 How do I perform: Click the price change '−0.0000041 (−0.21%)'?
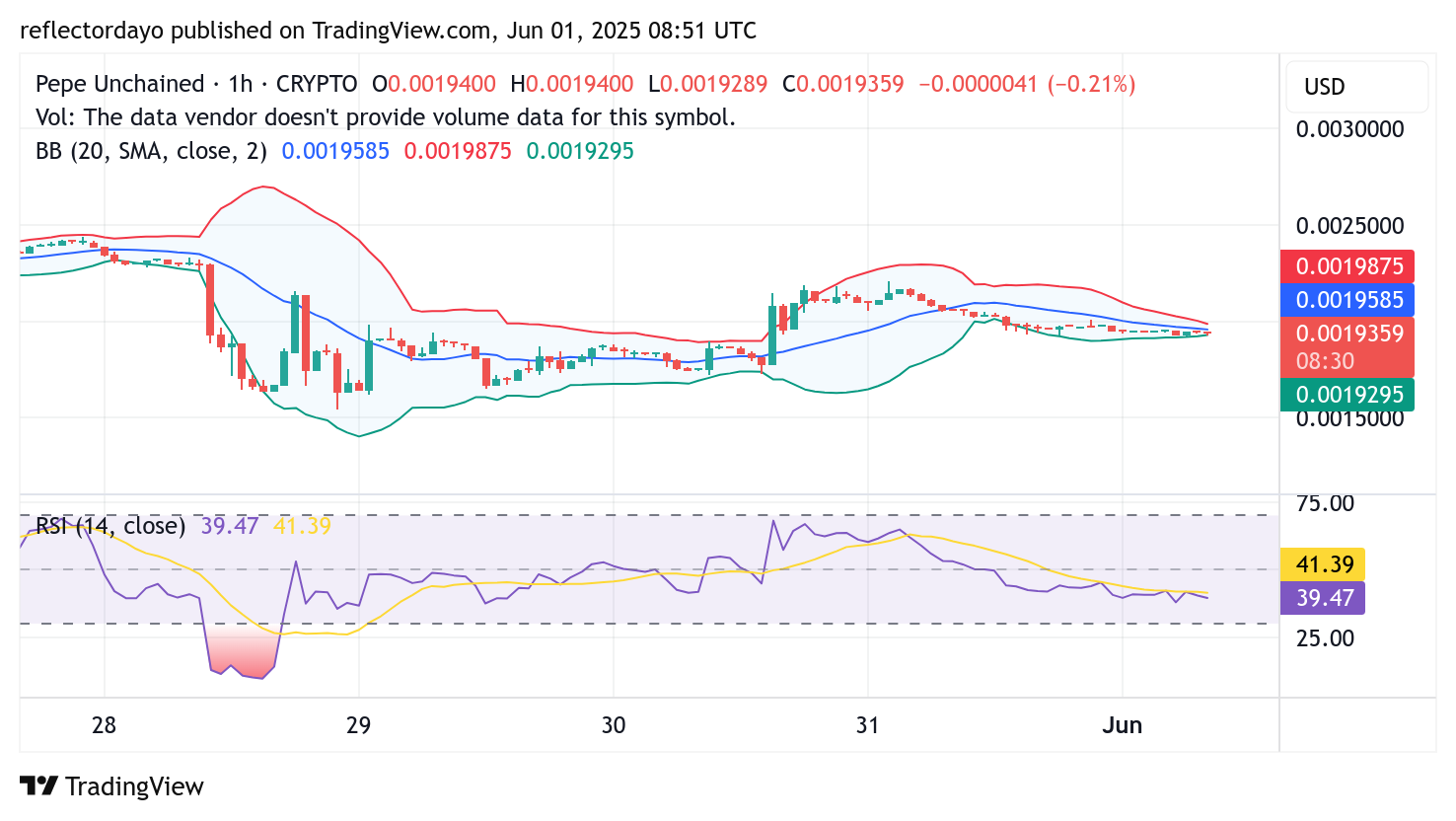(x=1027, y=84)
